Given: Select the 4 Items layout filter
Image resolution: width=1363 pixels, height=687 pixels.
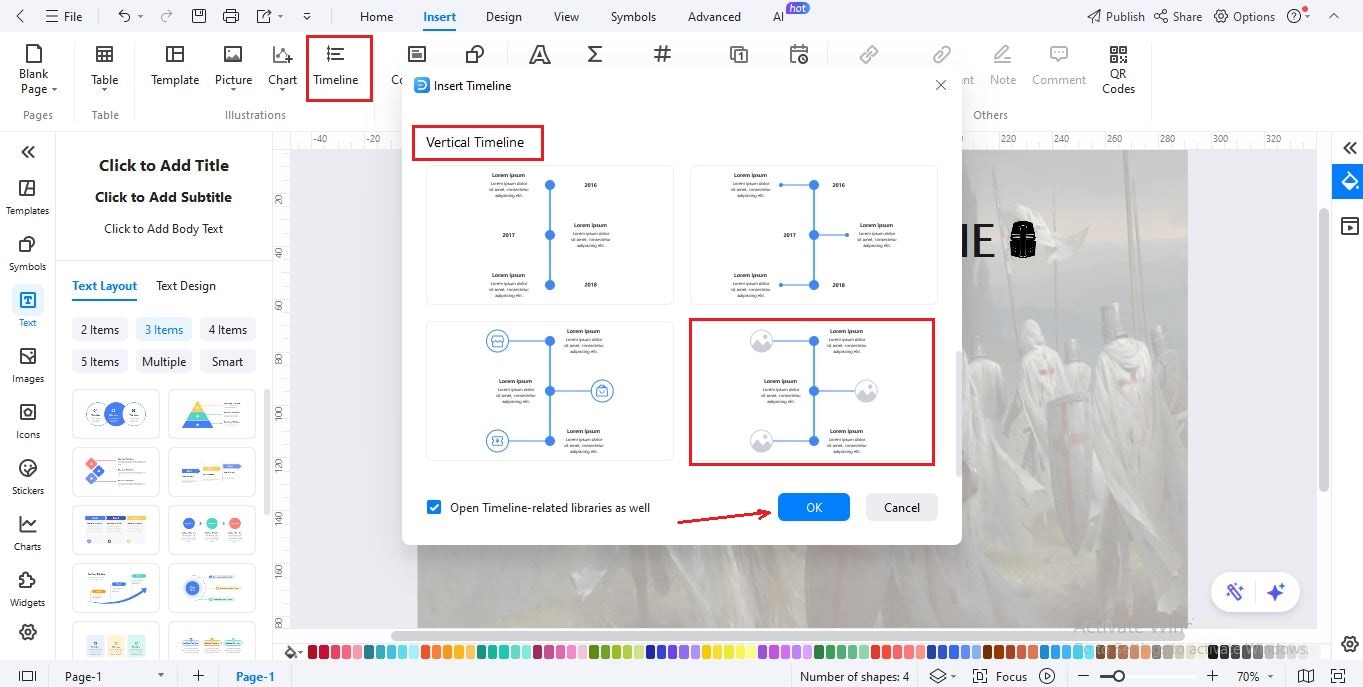Looking at the screenshot, I should click(x=227, y=330).
